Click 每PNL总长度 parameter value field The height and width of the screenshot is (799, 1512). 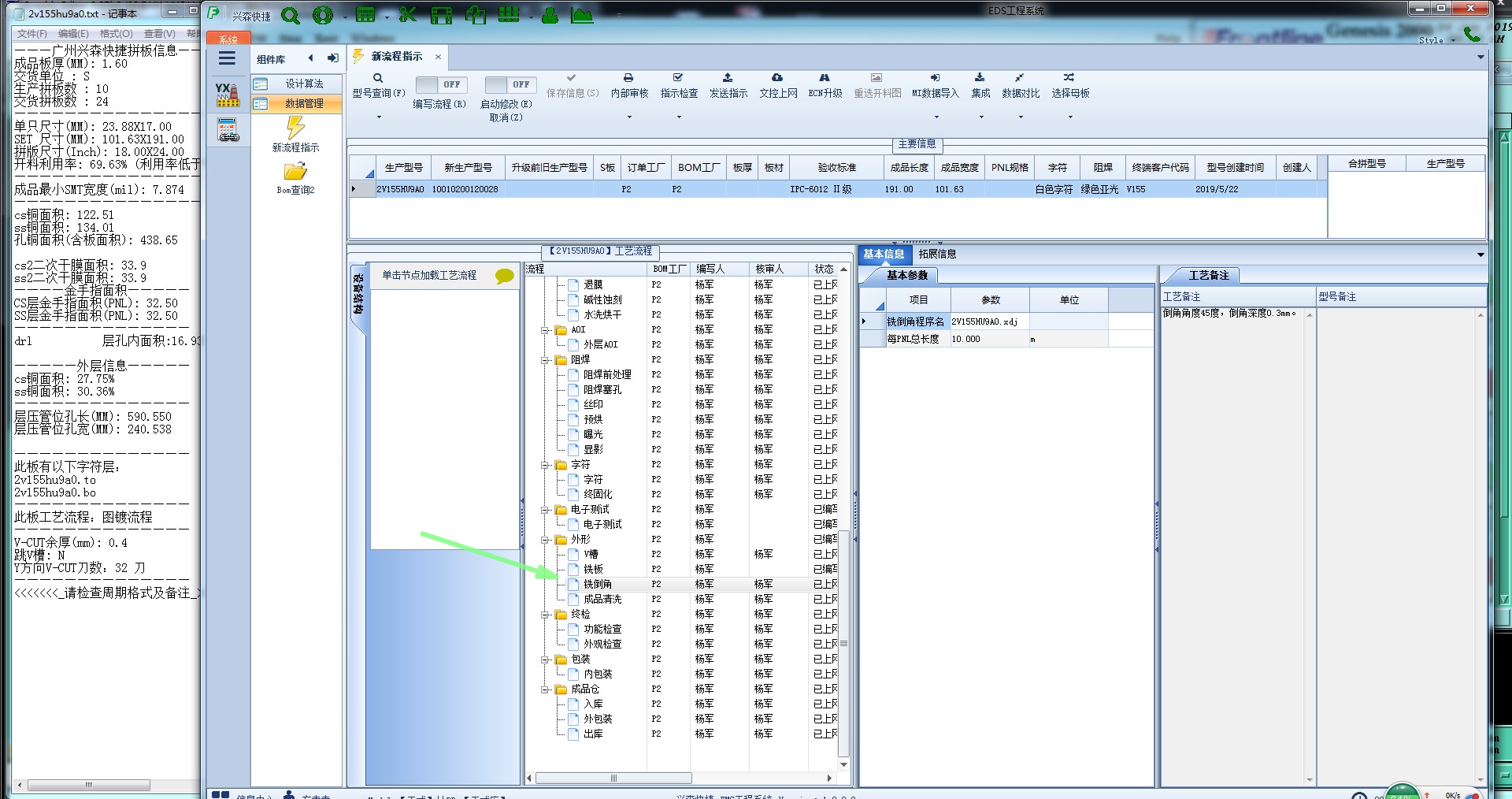point(989,339)
